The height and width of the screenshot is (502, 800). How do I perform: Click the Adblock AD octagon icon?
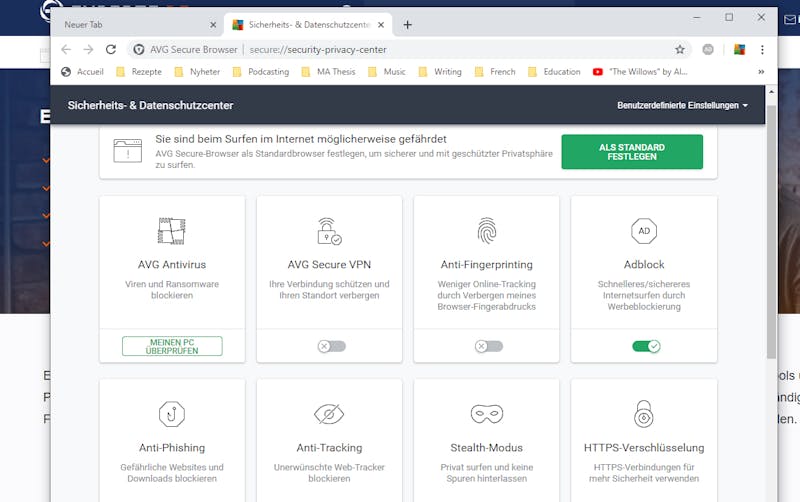click(x=644, y=231)
